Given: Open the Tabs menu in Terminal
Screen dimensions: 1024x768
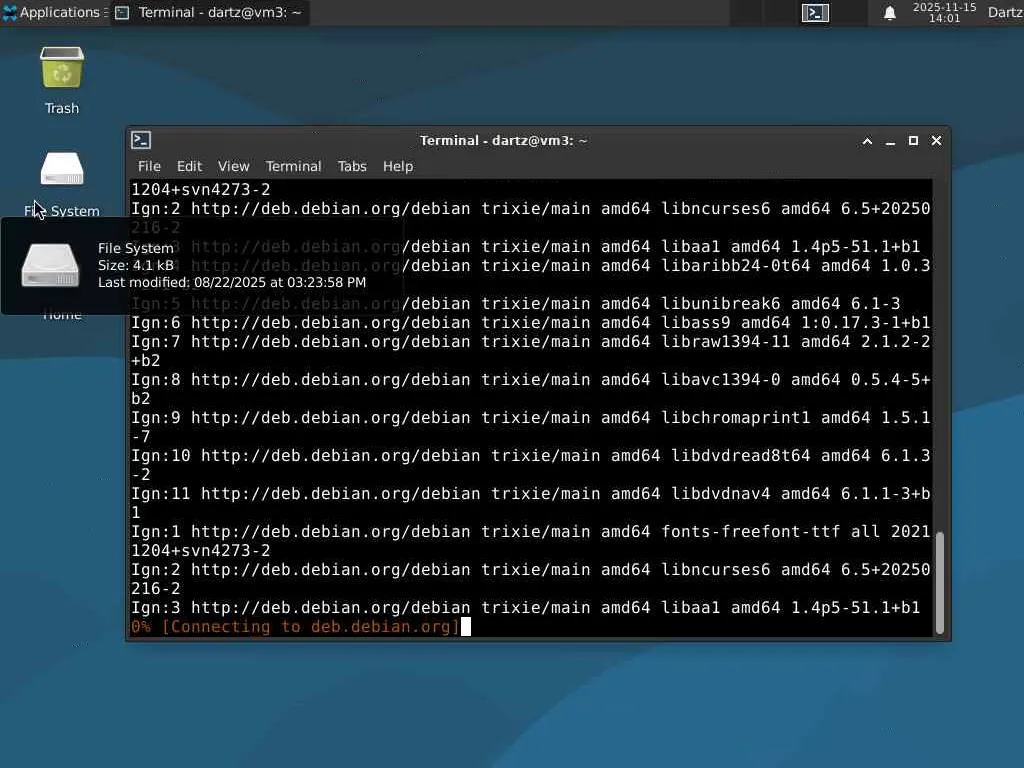Looking at the screenshot, I should point(352,167).
